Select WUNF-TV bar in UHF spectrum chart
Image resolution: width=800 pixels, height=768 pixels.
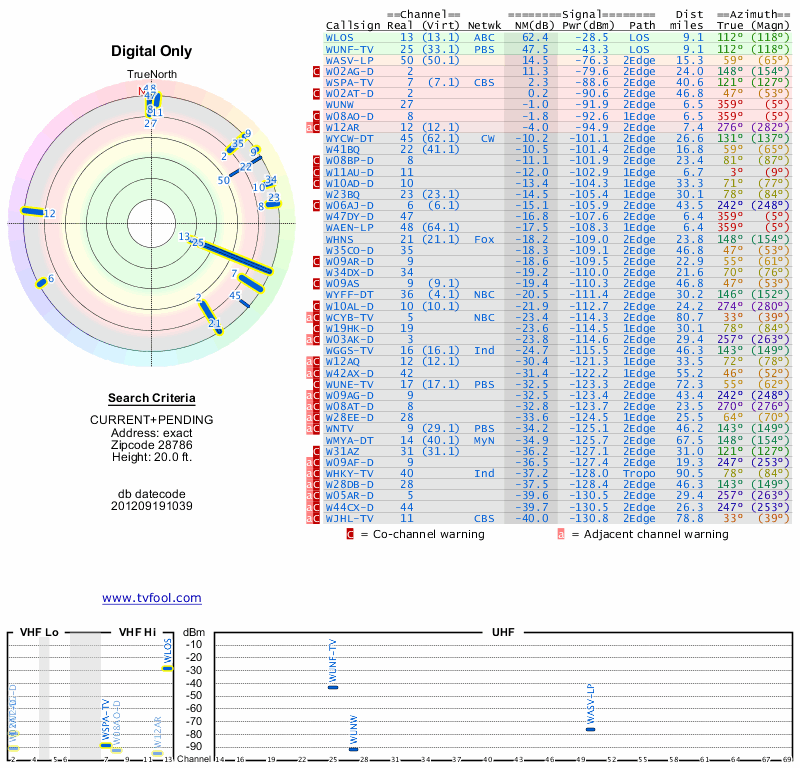tap(333, 687)
